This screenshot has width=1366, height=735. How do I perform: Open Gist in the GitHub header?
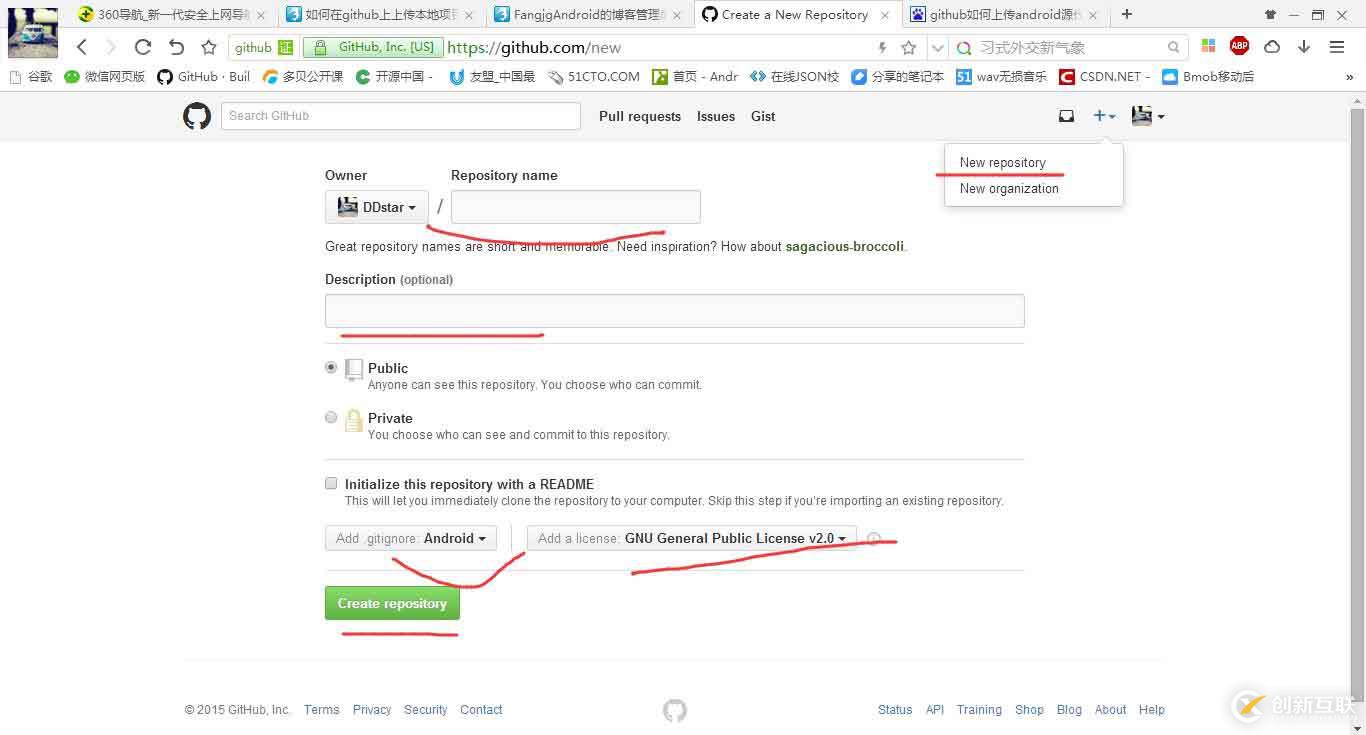763,116
